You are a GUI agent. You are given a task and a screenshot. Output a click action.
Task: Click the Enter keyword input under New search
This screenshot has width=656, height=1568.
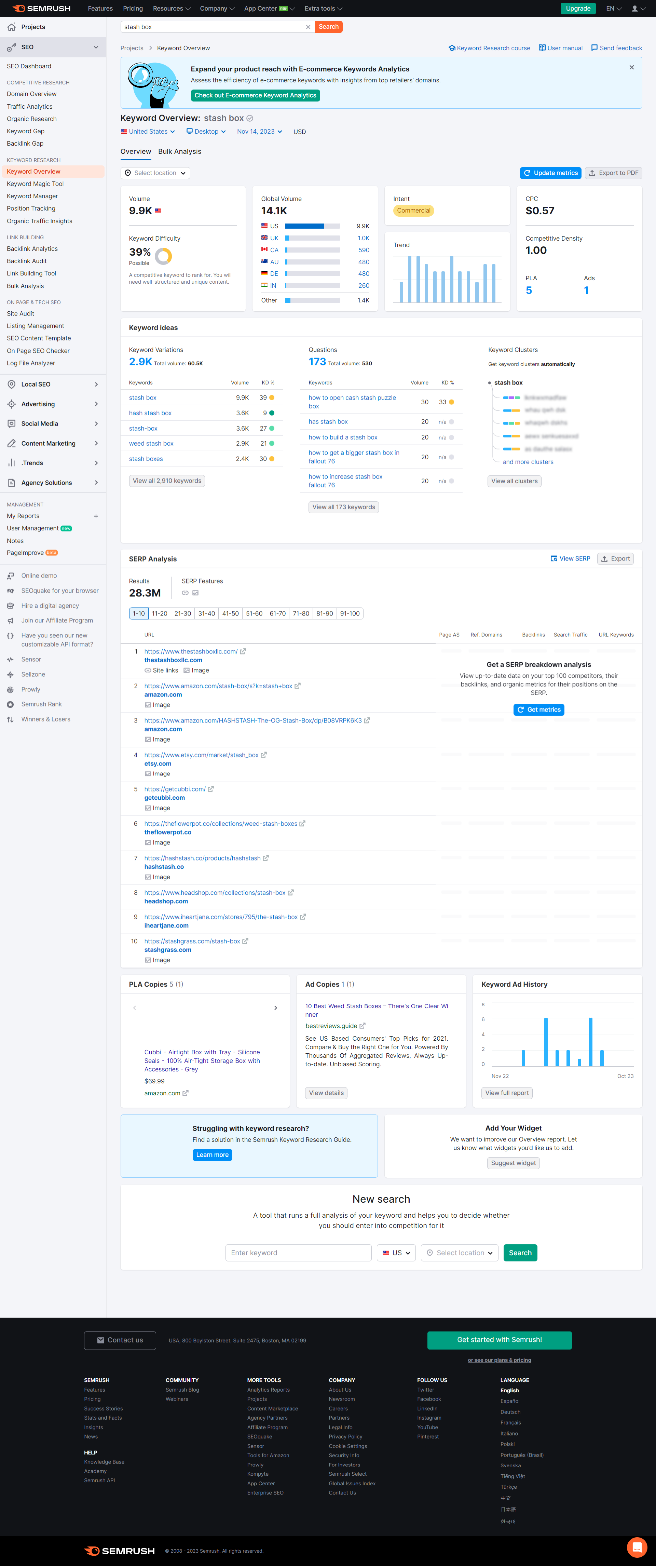(298, 1252)
